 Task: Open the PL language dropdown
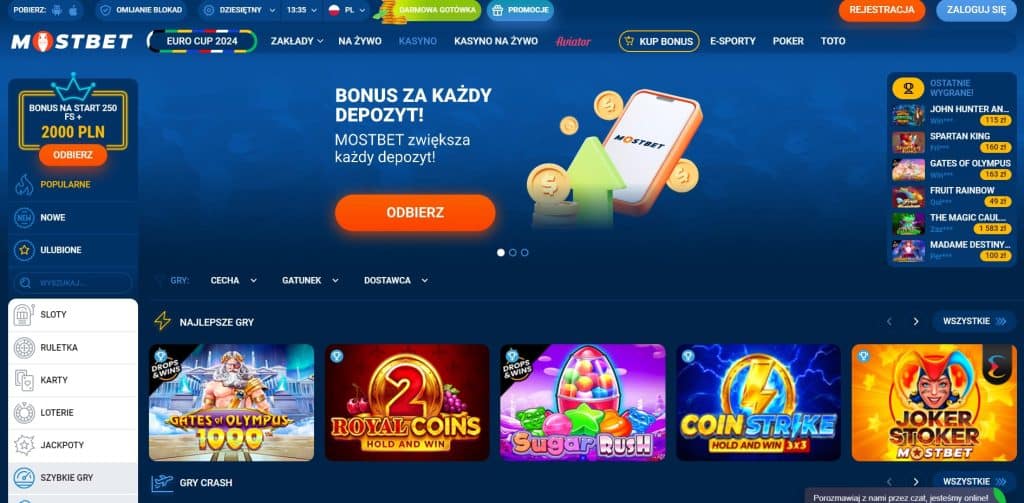(x=348, y=10)
